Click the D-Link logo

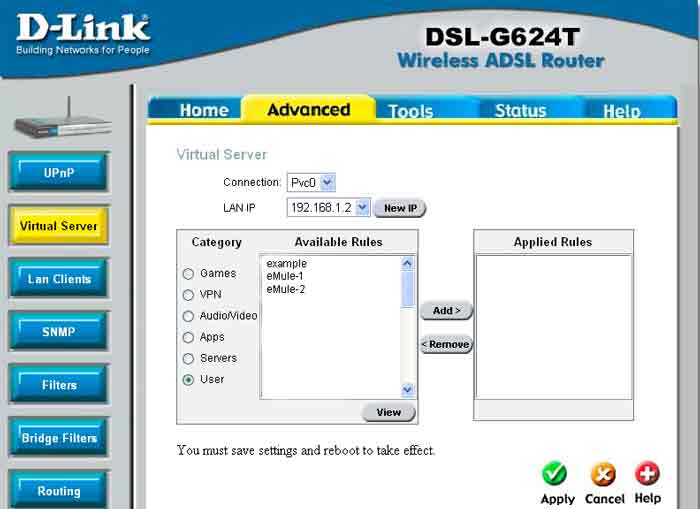click(83, 35)
